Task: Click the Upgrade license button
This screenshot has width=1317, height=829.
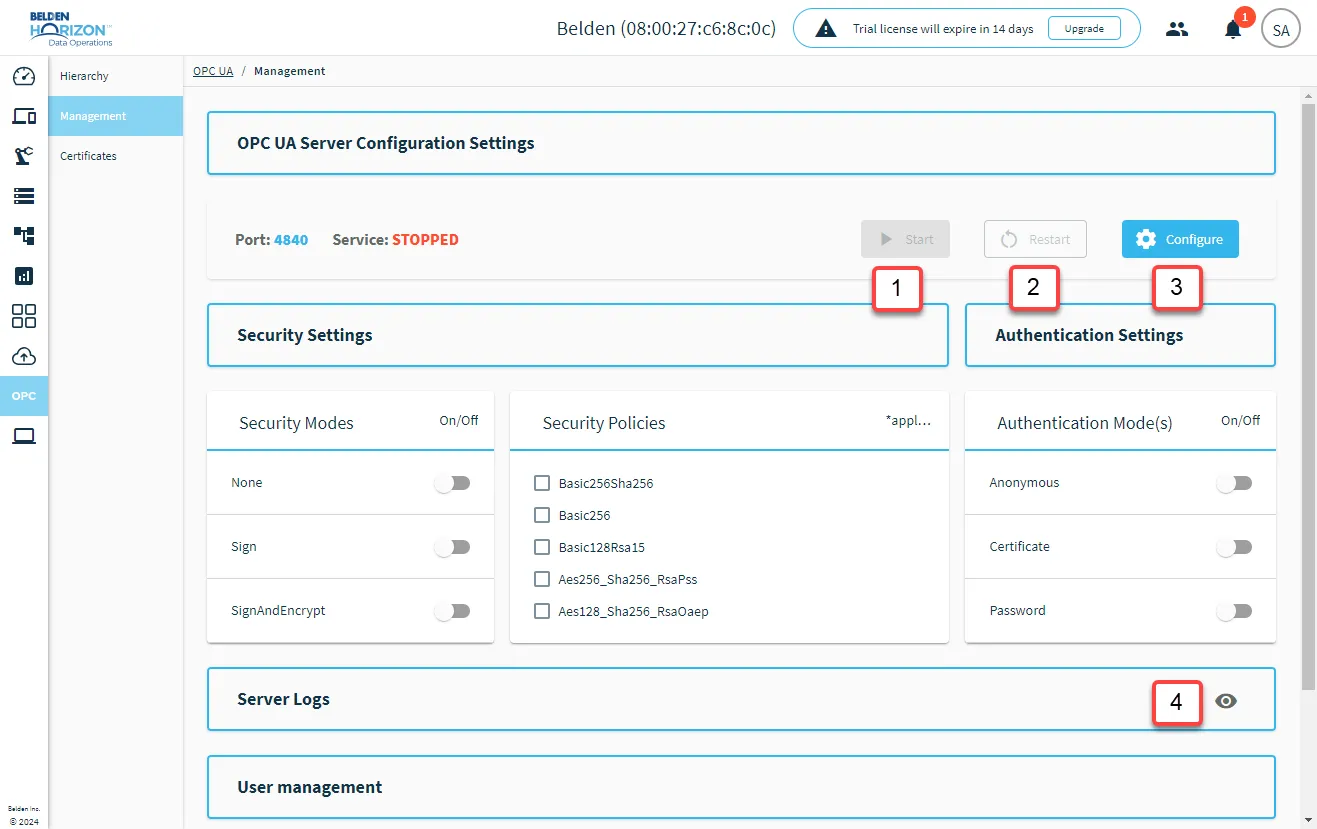Action: [x=1084, y=28]
